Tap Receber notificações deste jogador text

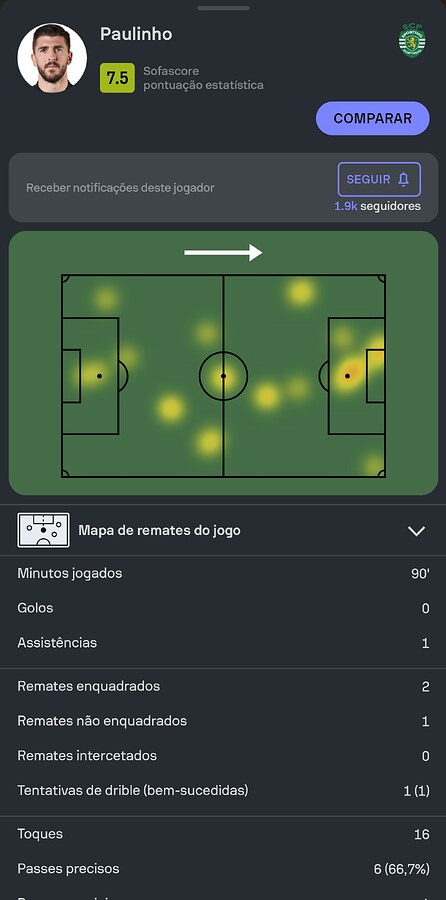pos(121,188)
